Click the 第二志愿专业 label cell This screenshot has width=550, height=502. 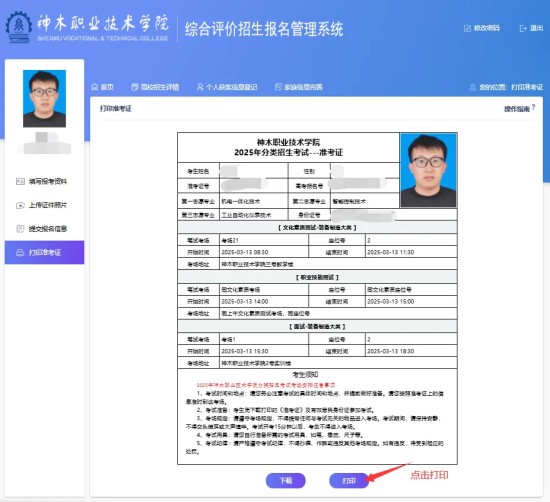pyautogui.click(x=309, y=201)
